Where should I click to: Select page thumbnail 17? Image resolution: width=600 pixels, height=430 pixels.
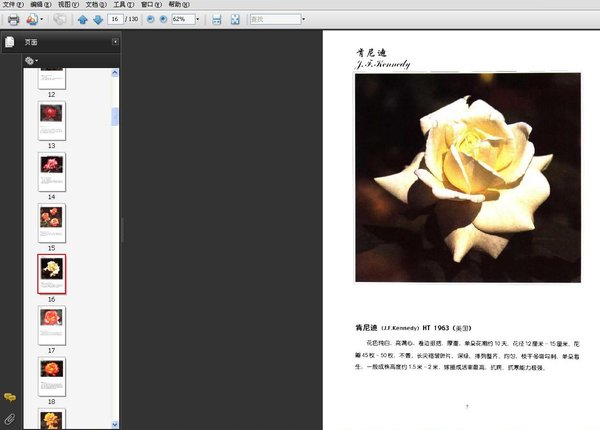click(x=52, y=325)
